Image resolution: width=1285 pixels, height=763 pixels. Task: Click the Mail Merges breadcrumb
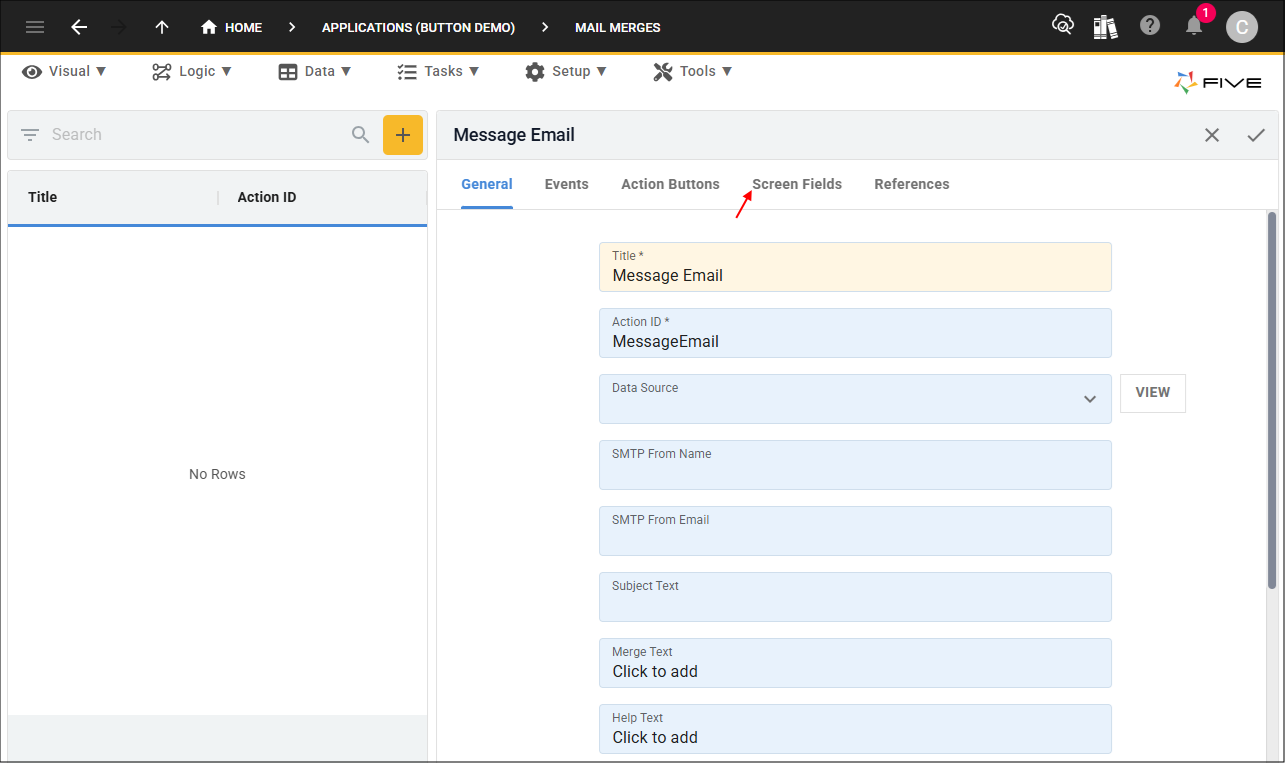coord(617,27)
